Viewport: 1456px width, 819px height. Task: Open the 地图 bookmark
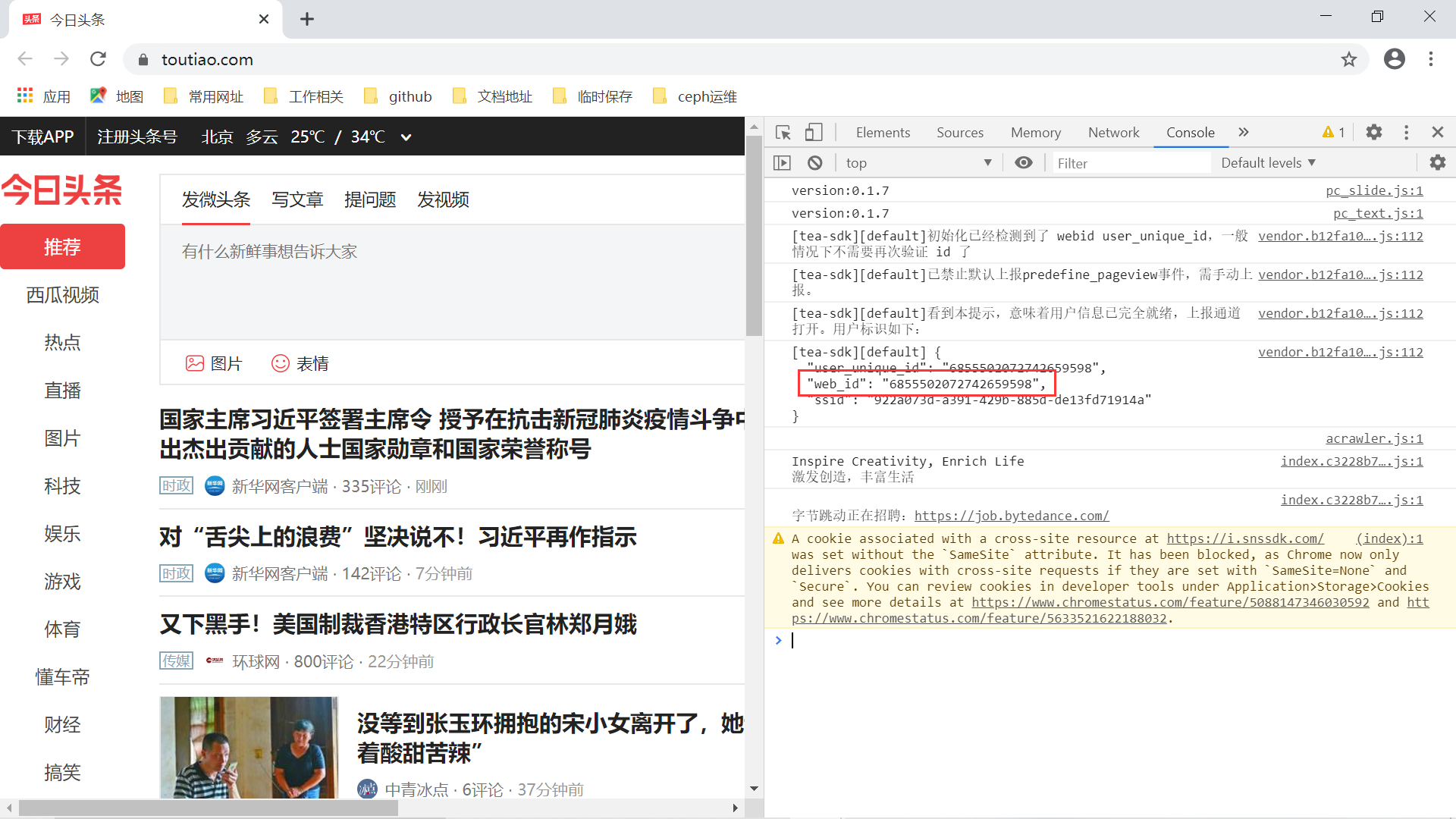(116, 96)
